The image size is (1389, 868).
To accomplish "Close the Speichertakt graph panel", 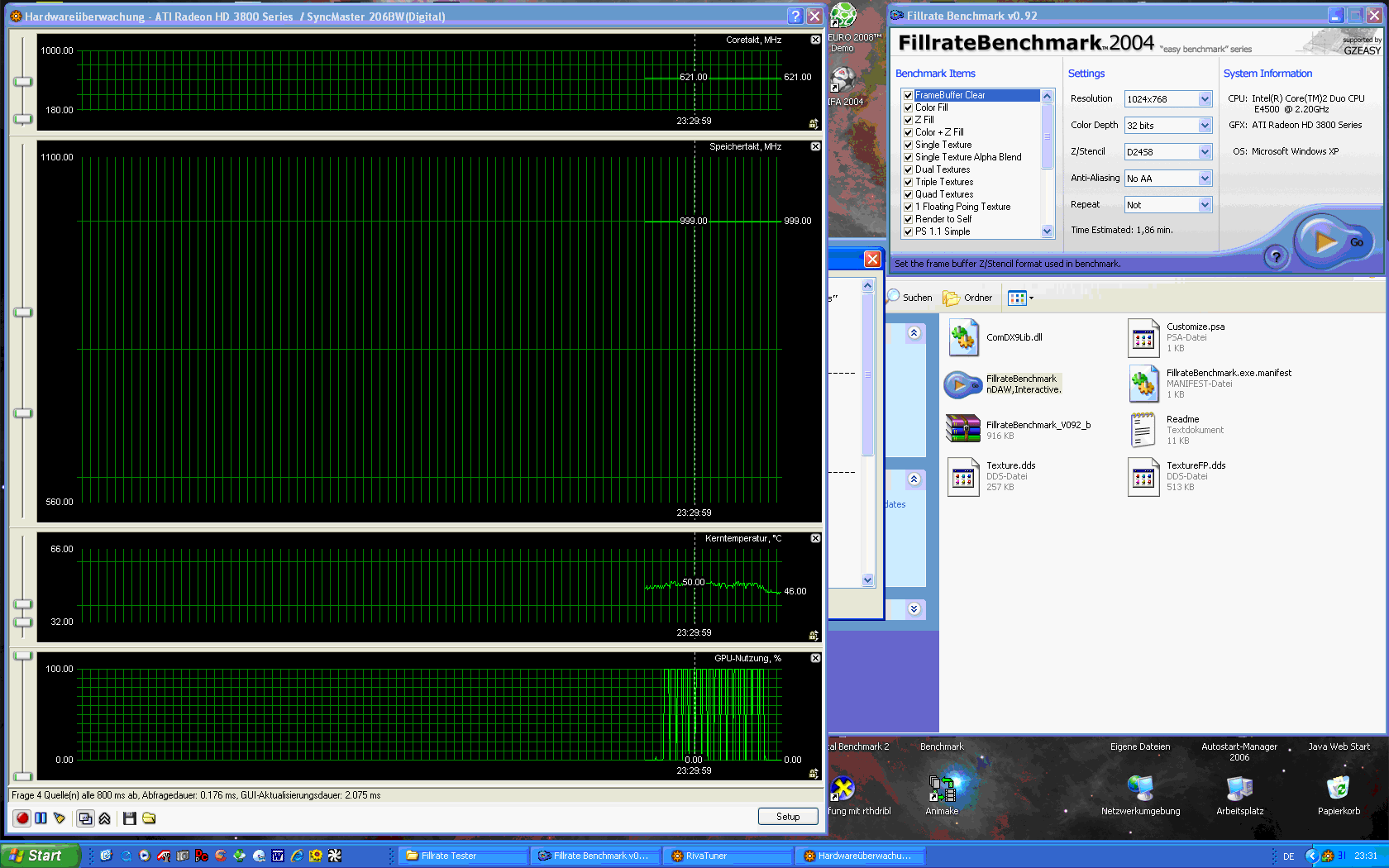I will click(815, 146).
